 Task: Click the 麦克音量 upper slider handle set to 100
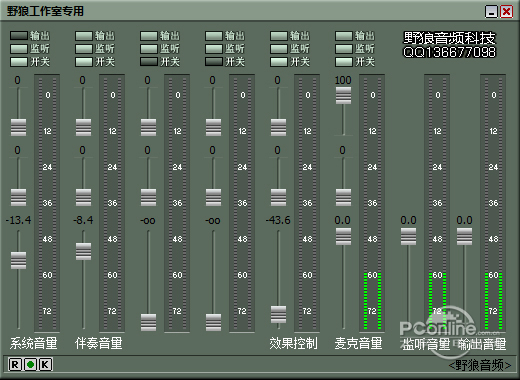(343, 96)
